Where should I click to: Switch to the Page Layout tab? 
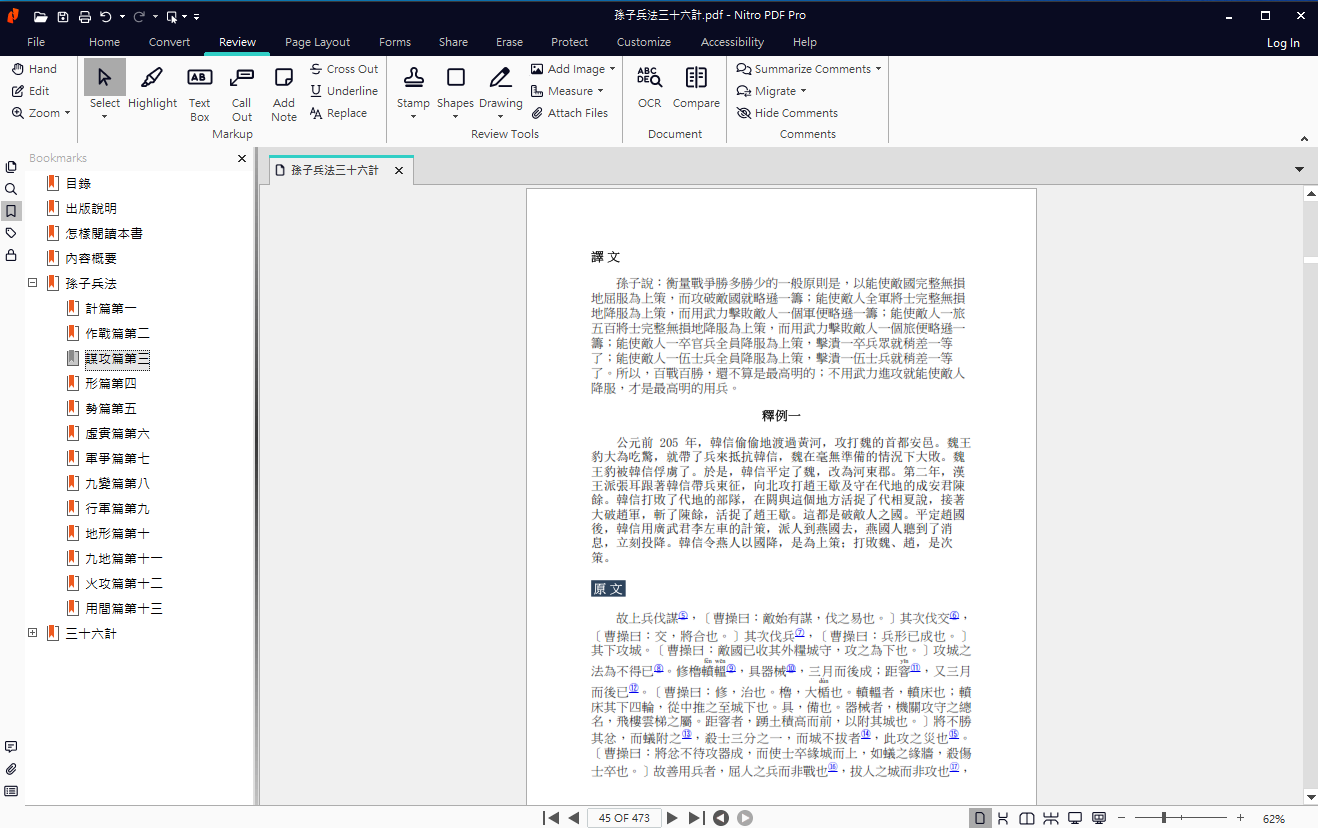(317, 42)
